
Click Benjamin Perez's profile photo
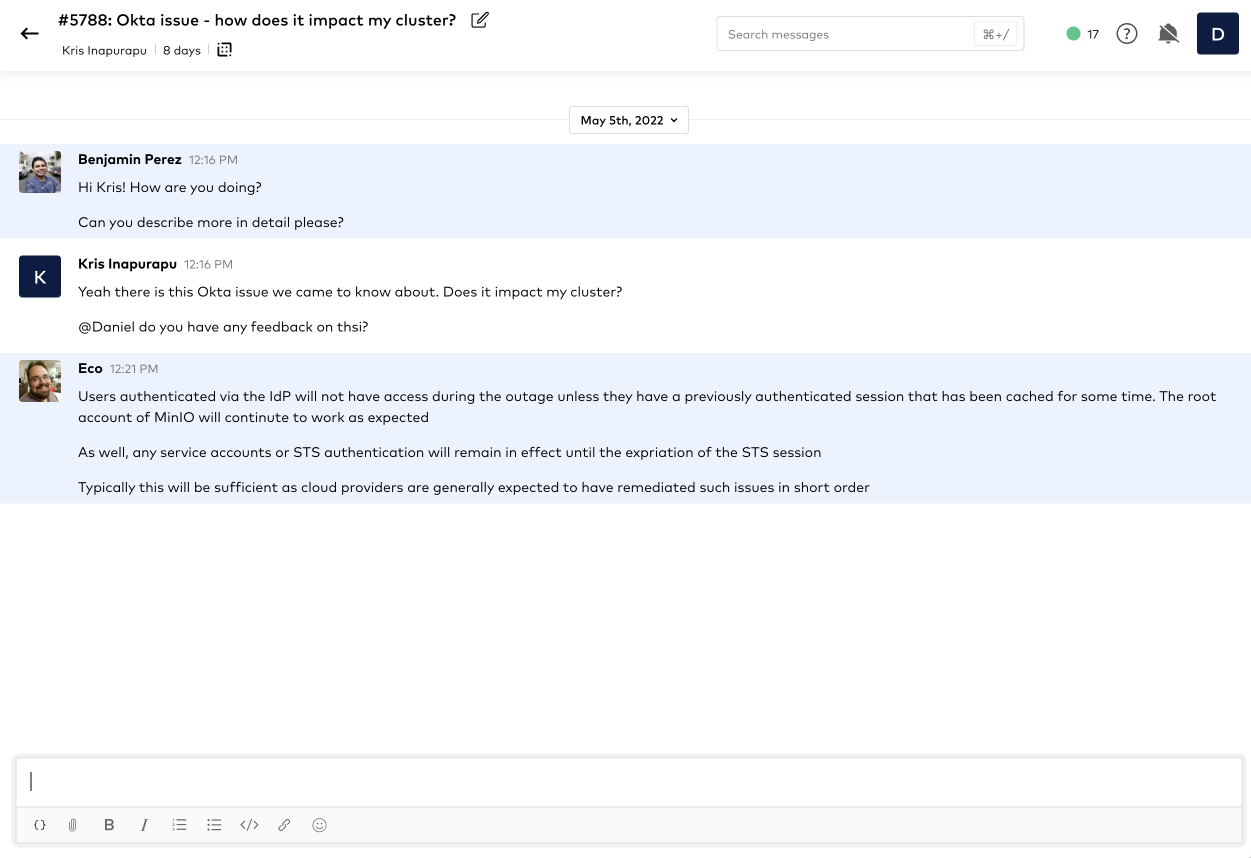[40, 172]
